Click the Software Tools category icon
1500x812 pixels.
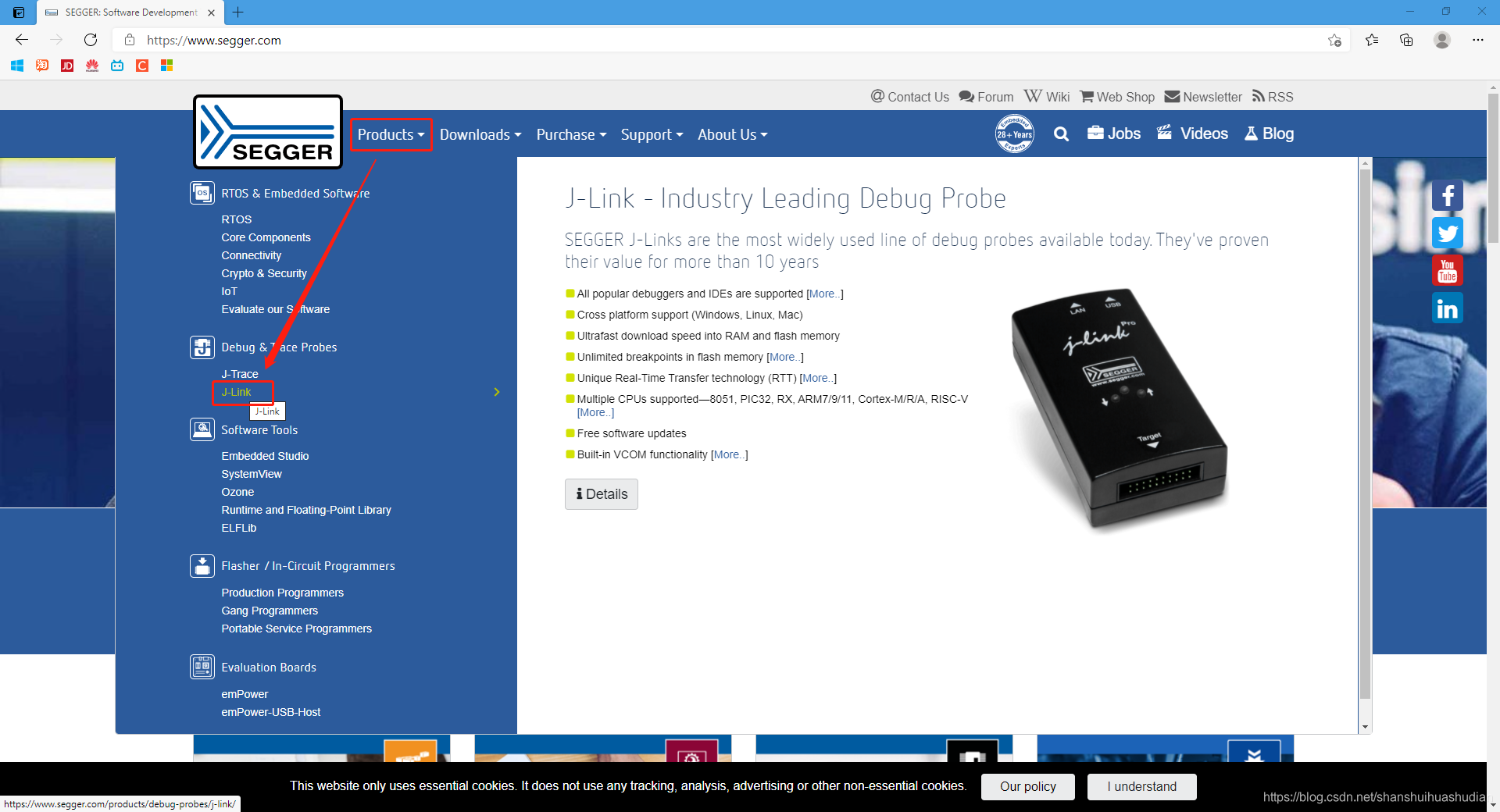[x=202, y=429]
